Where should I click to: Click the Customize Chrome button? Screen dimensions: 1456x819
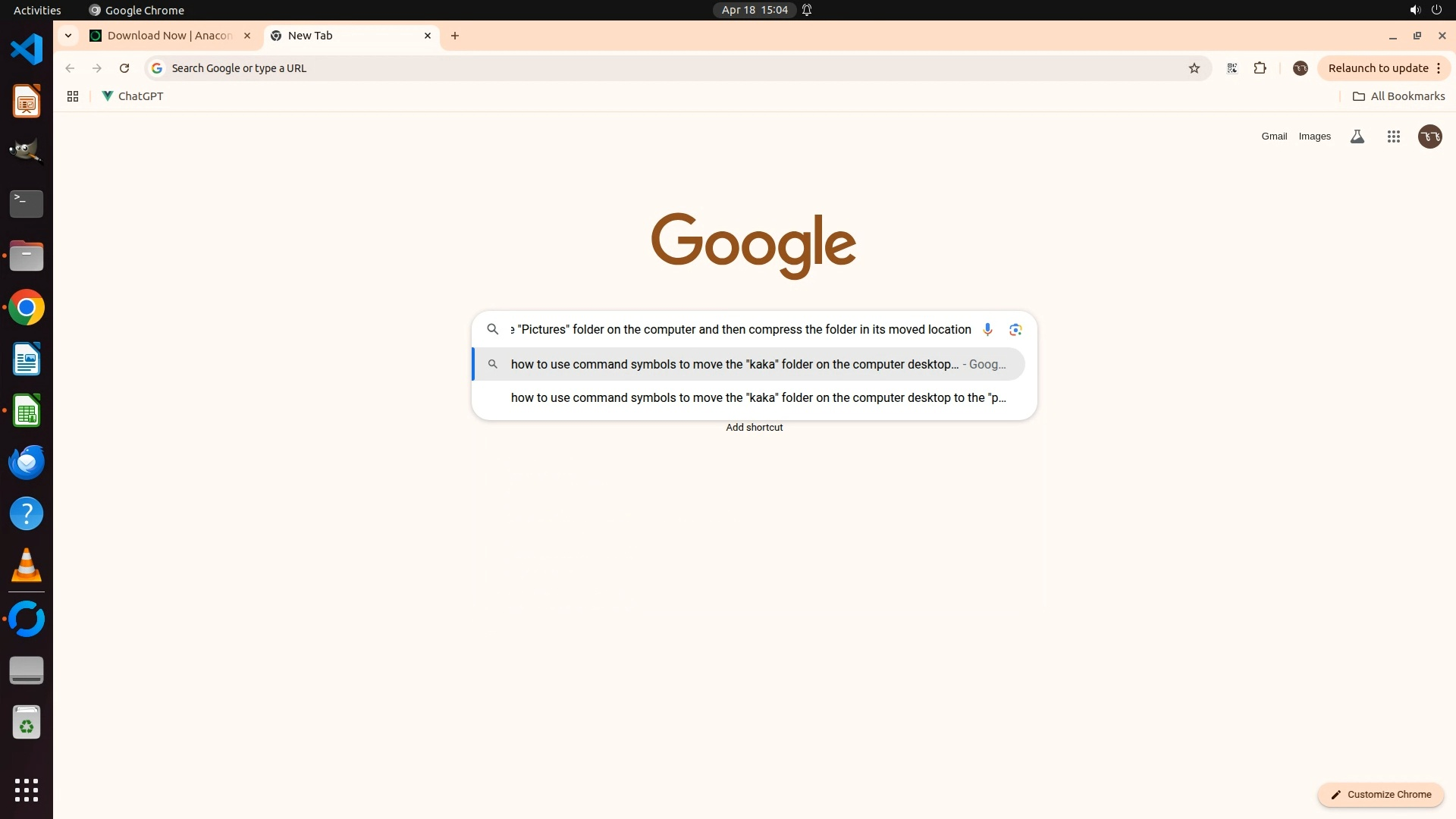pos(1380,794)
